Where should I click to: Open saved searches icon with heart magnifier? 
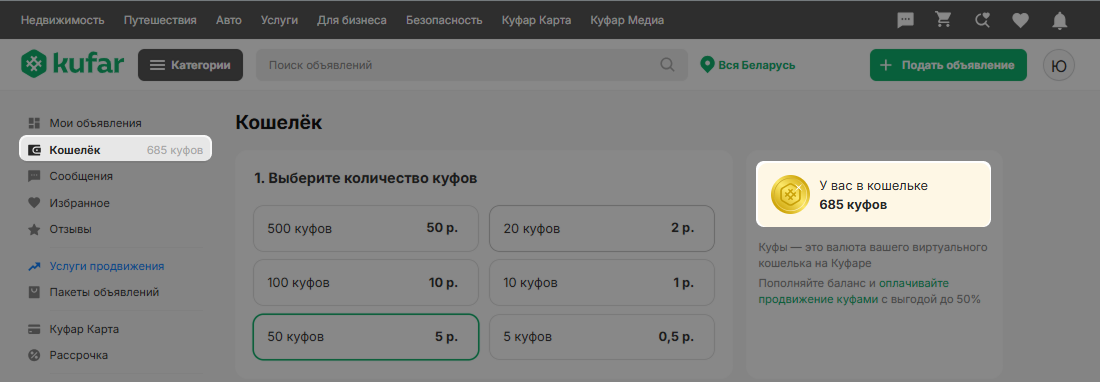(982, 20)
